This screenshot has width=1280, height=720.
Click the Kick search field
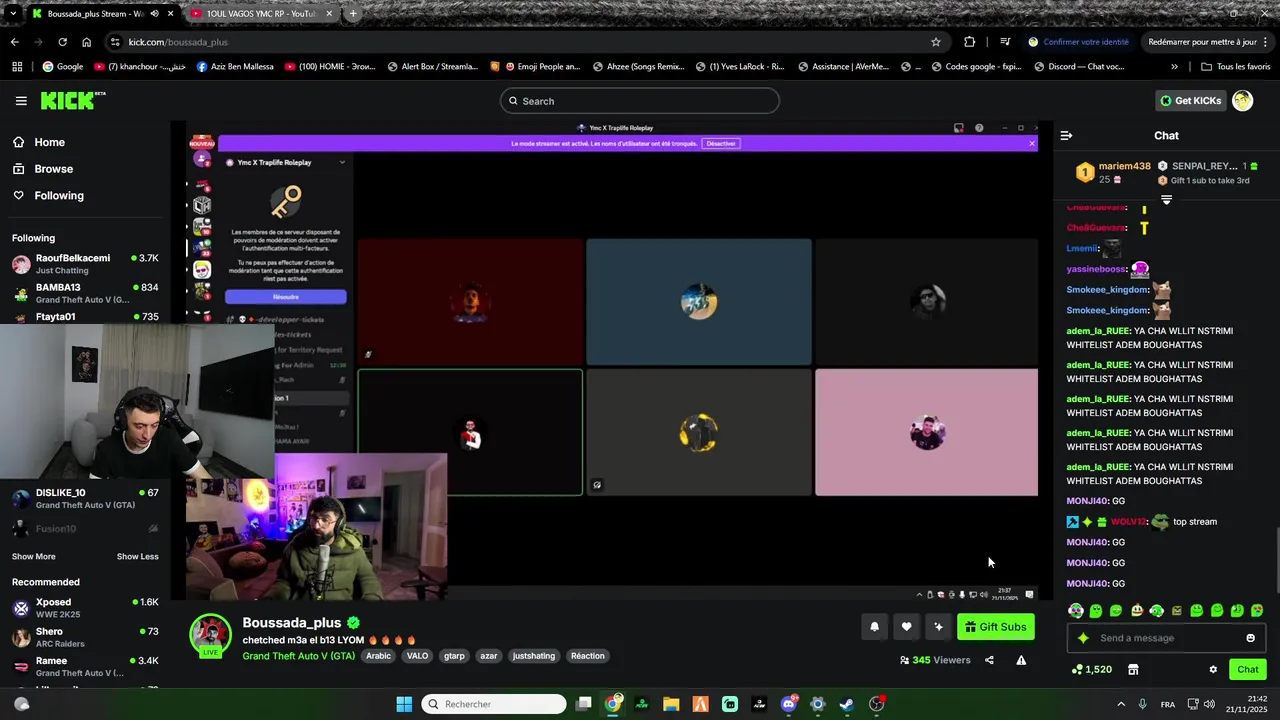pos(640,101)
